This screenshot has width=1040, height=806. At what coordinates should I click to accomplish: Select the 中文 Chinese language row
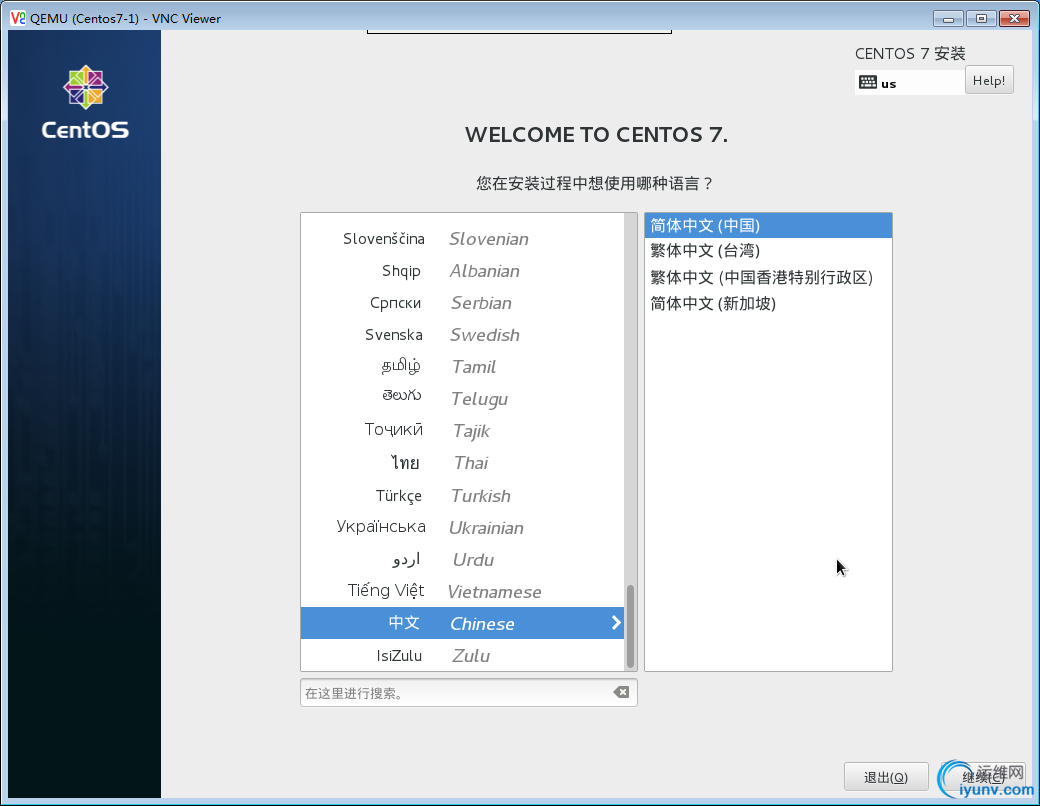tap(462, 623)
